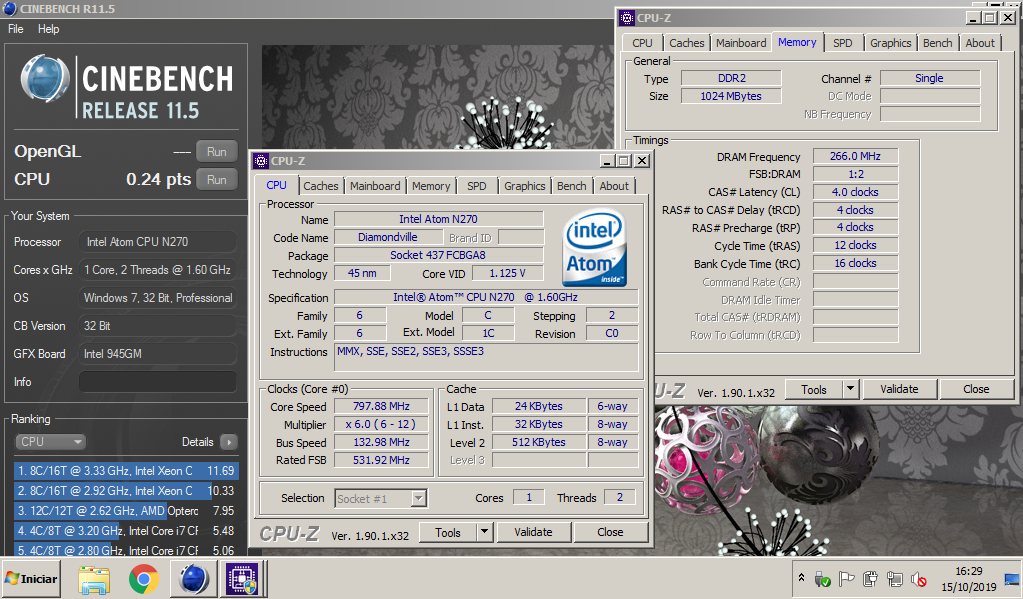The width and height of the screenshot is (1023, 599).
Task: Run the CPU benchmark
Action: point(217,179)
